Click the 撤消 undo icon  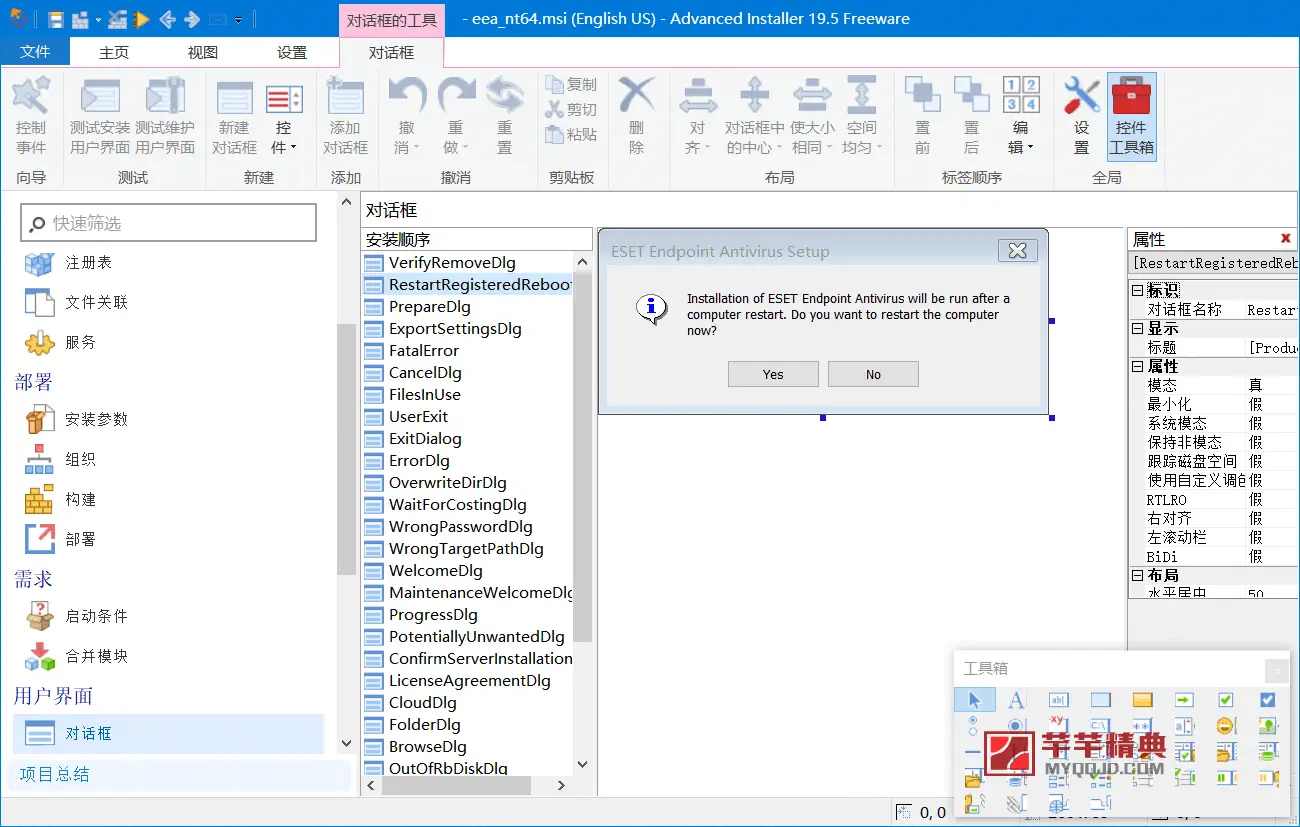(x=406, y=95)
